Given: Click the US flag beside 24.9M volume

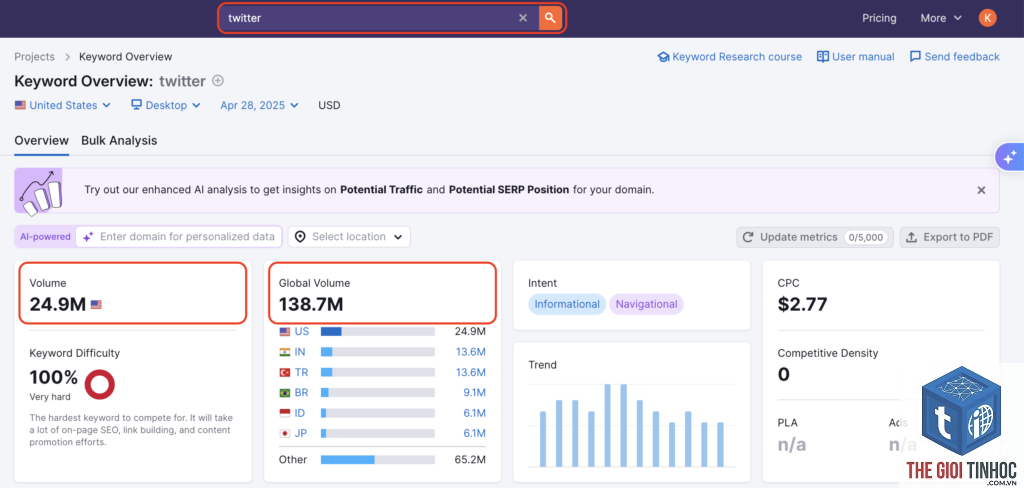Looking at the screenshot, I should tap(96, 304).
